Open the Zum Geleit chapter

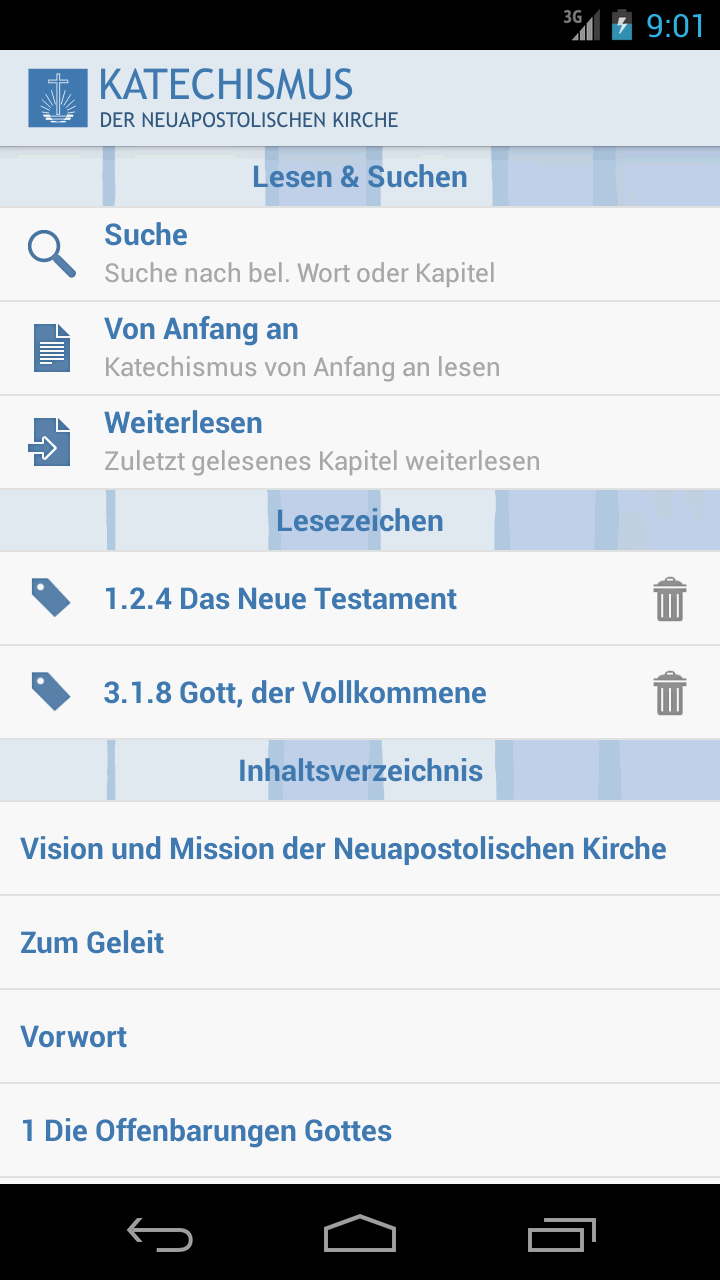[92, 943]
